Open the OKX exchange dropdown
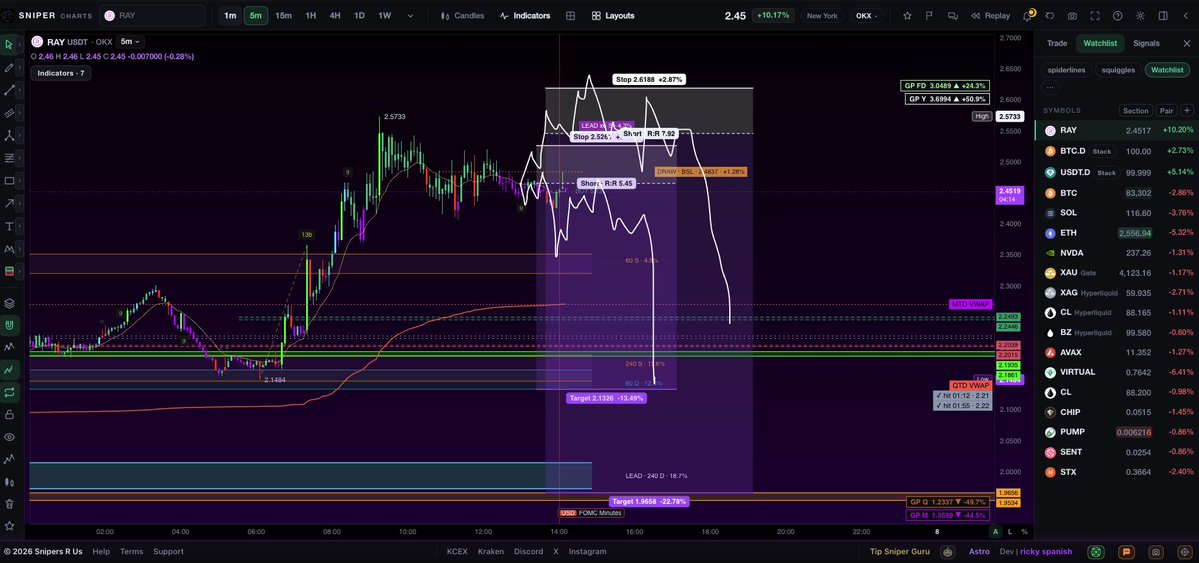This screenshot has width=1199, height=563. point(866,15)
